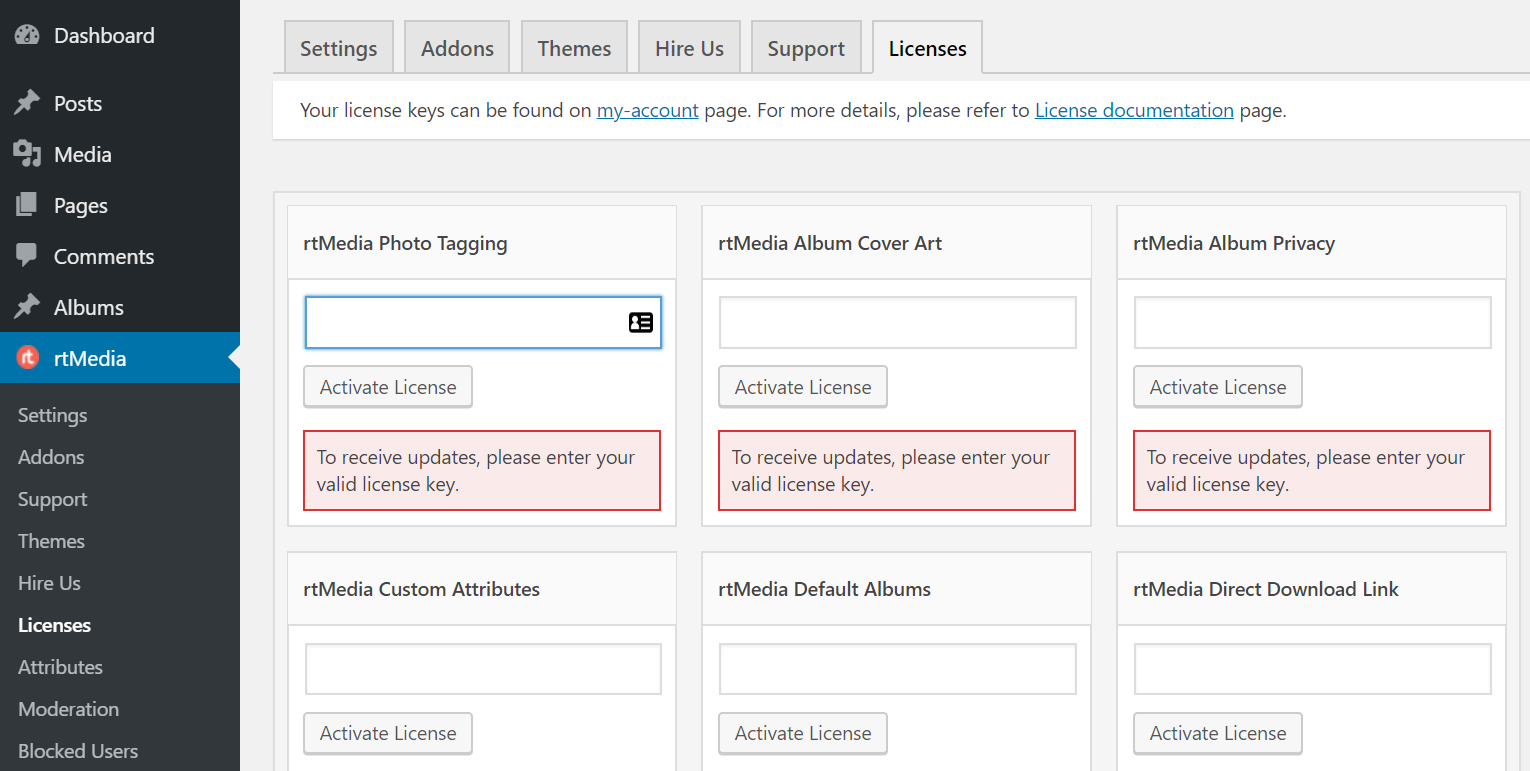
Task: Open the License documentation page
Action: [x=1134, y=110]
